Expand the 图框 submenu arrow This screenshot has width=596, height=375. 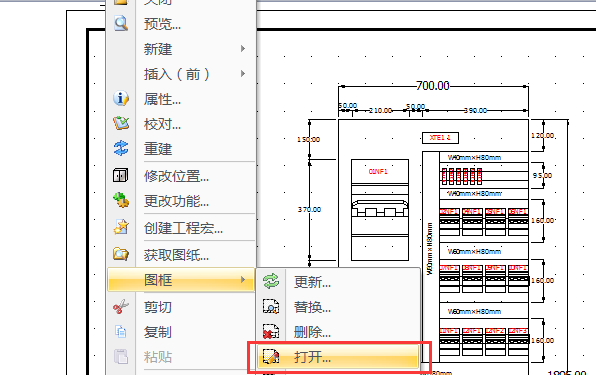coord(243,280)
